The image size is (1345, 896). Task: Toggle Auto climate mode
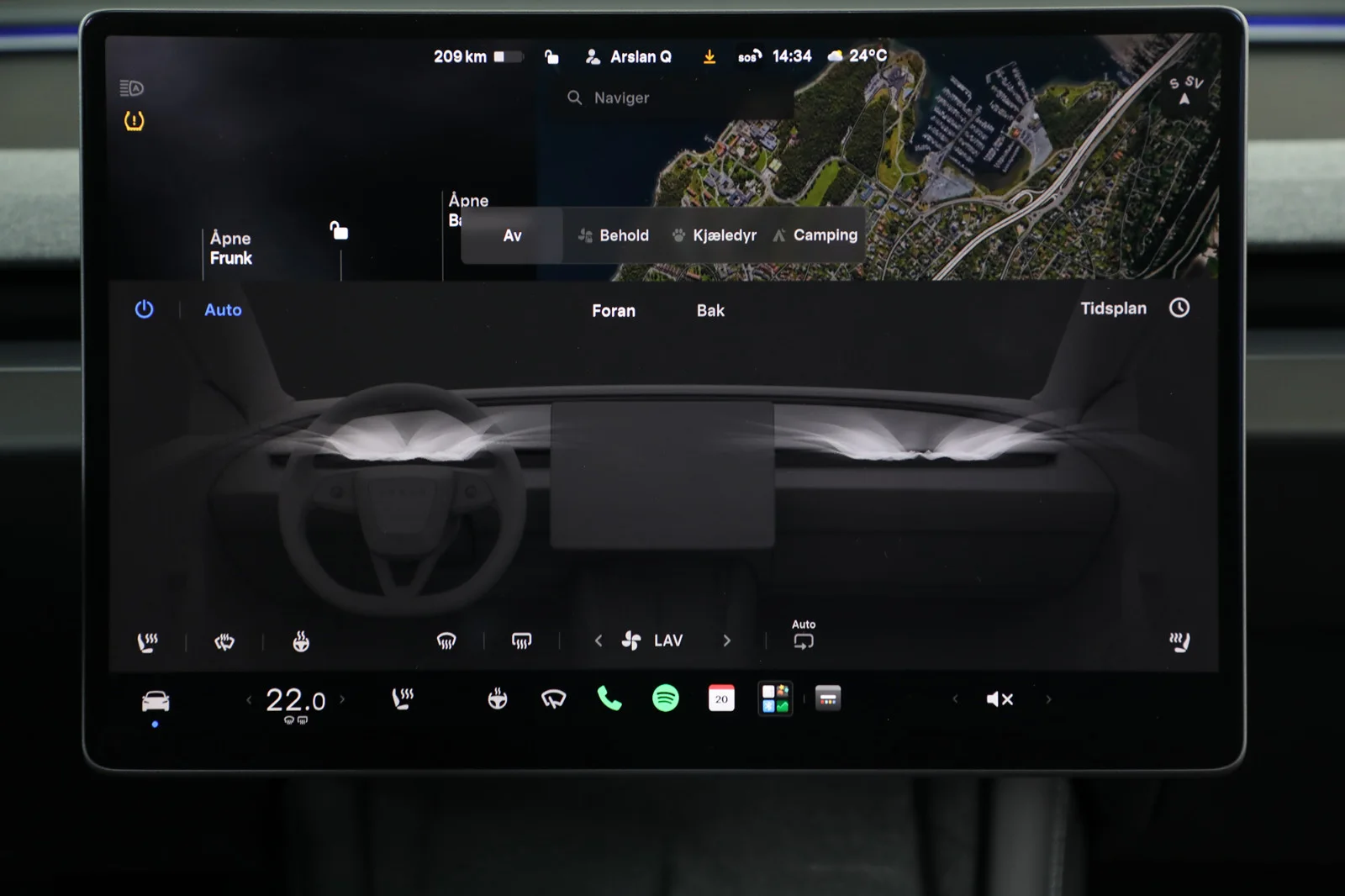223,310
